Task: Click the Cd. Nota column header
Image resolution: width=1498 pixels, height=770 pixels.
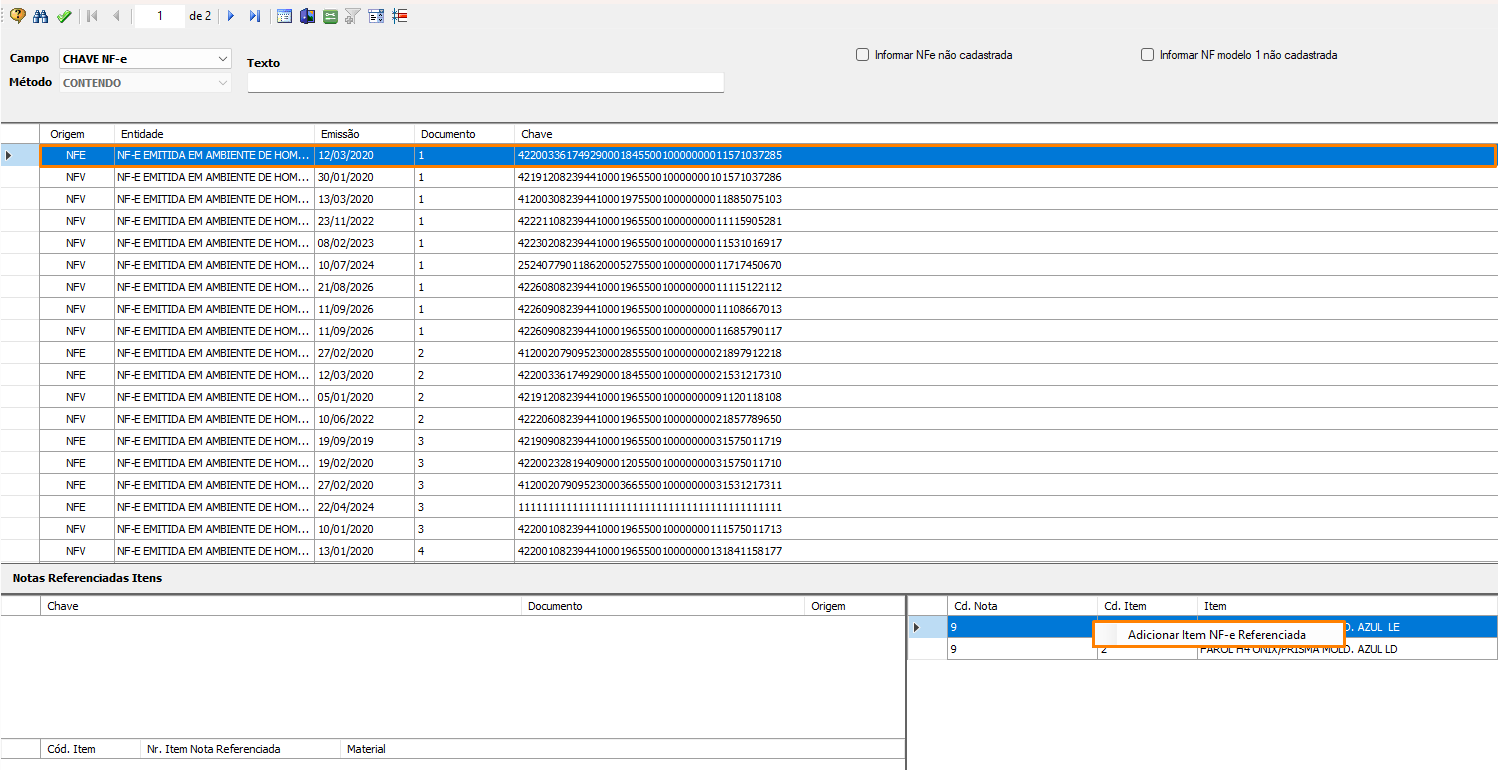Action: [1022, 606]
